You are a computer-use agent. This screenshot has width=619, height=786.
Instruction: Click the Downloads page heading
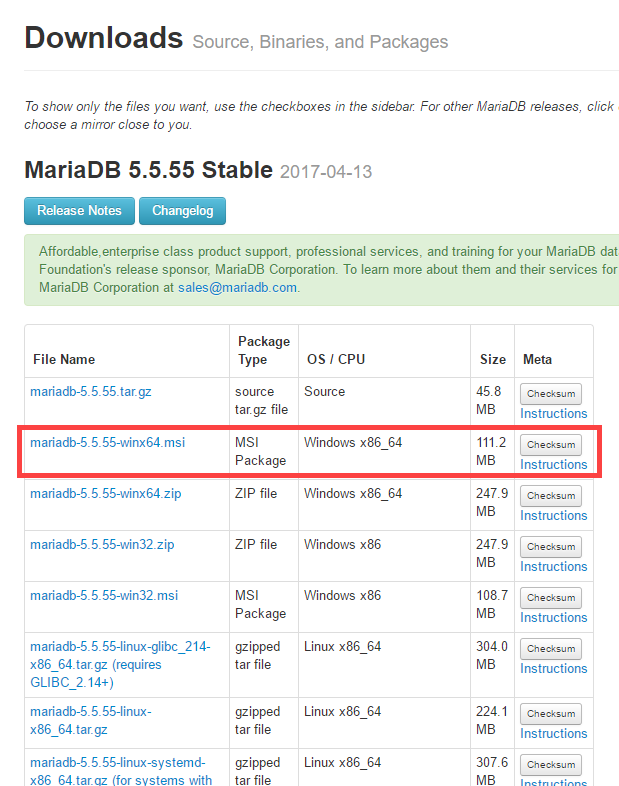tap(104, 38)
